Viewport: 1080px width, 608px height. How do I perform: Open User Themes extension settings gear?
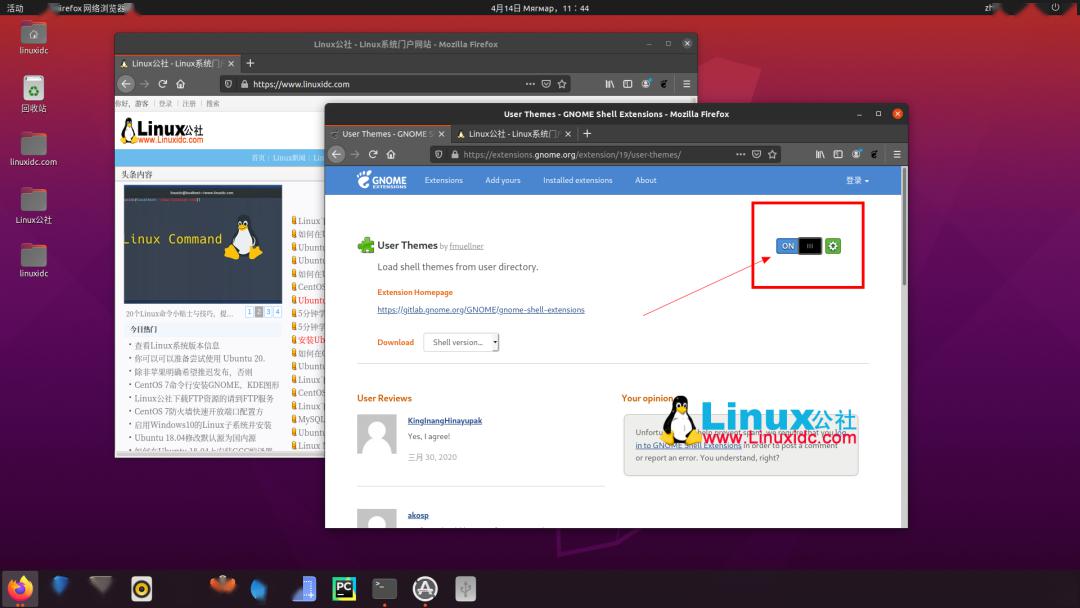click(833, 246)
